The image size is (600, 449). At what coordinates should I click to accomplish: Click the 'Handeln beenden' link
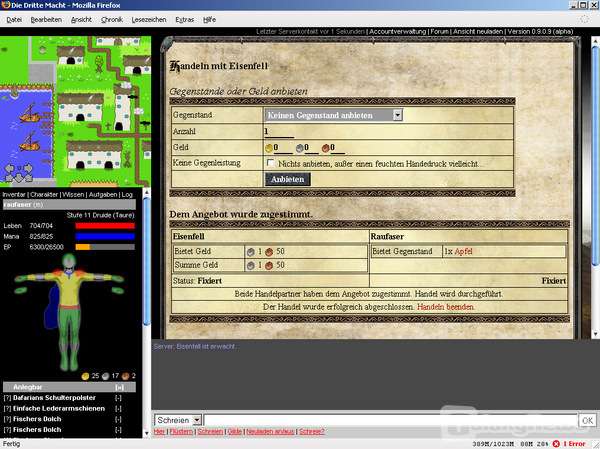point(445,307)
